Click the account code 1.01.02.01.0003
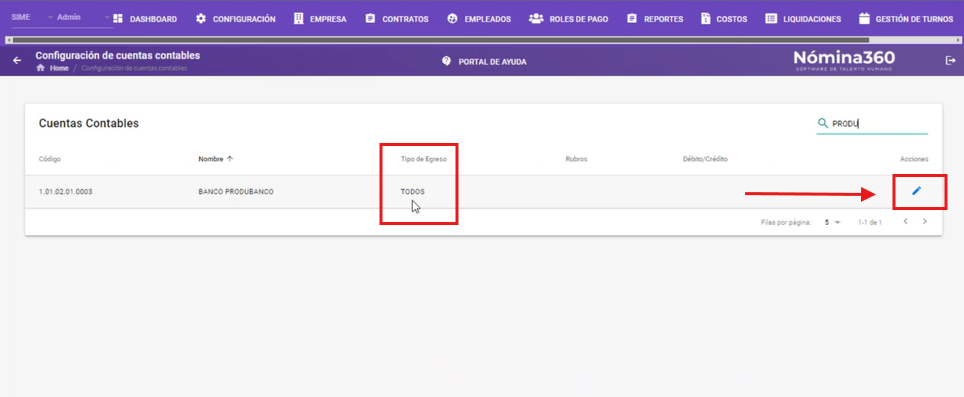This screenshot has height=397, width=964. point(65,192)
